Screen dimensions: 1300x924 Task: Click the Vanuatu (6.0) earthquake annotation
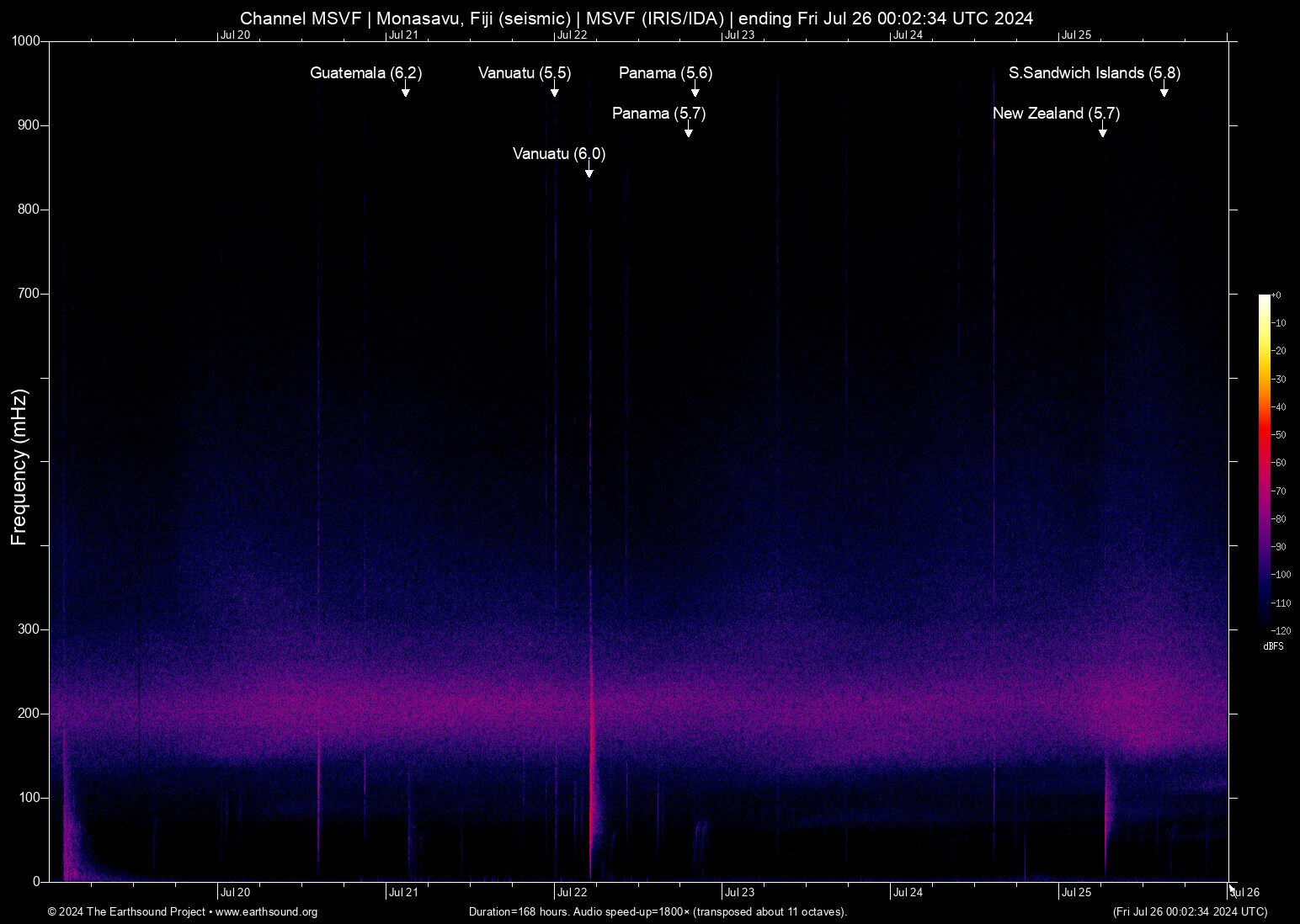pos(559,154)
